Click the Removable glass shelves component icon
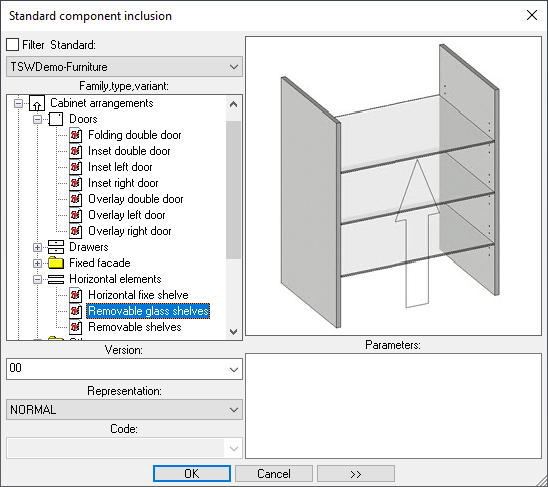Screen dimensions: 548x487 tap(75, 311)
